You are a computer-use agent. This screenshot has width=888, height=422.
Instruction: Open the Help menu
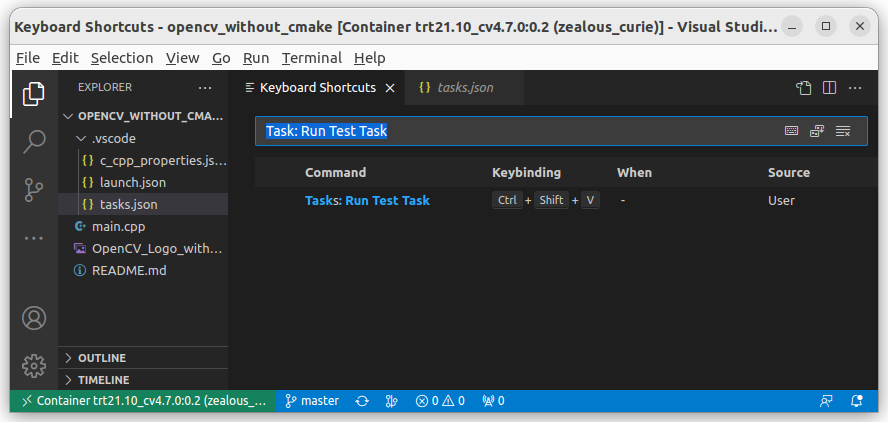[369, 58]
